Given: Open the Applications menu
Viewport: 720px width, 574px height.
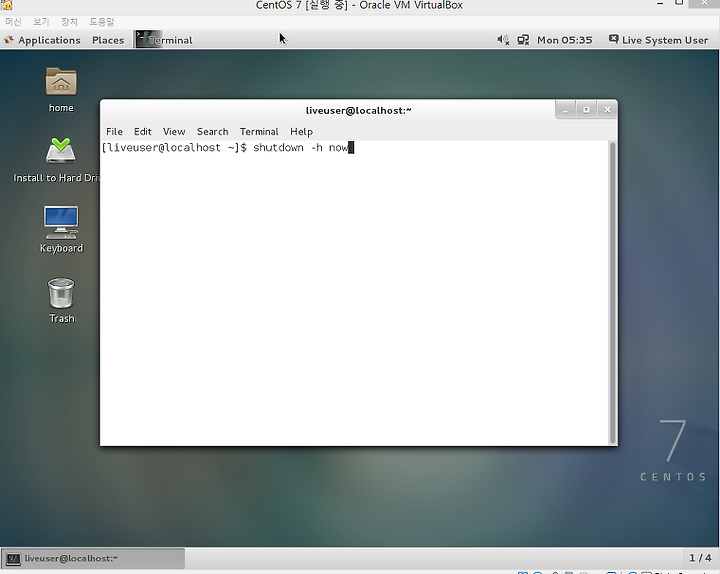Looking at the screenshot, I should (x=49, y=40).
